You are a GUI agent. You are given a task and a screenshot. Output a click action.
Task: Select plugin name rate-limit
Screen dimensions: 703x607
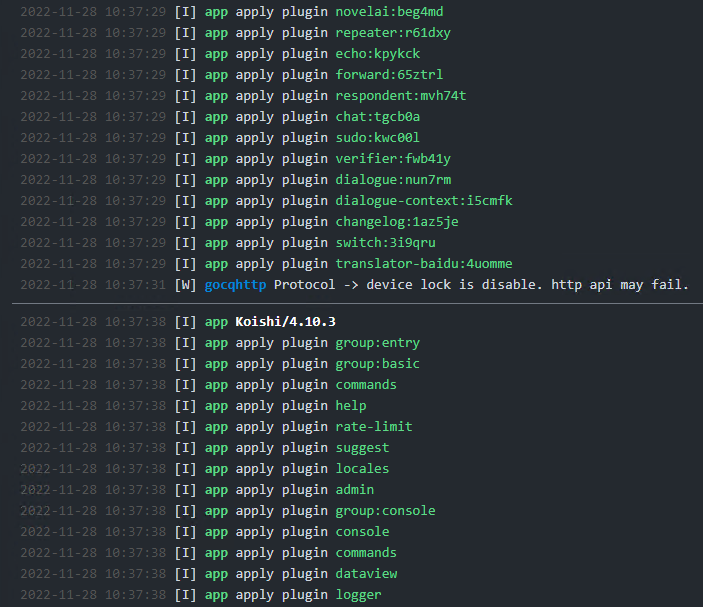coord(373,427)
